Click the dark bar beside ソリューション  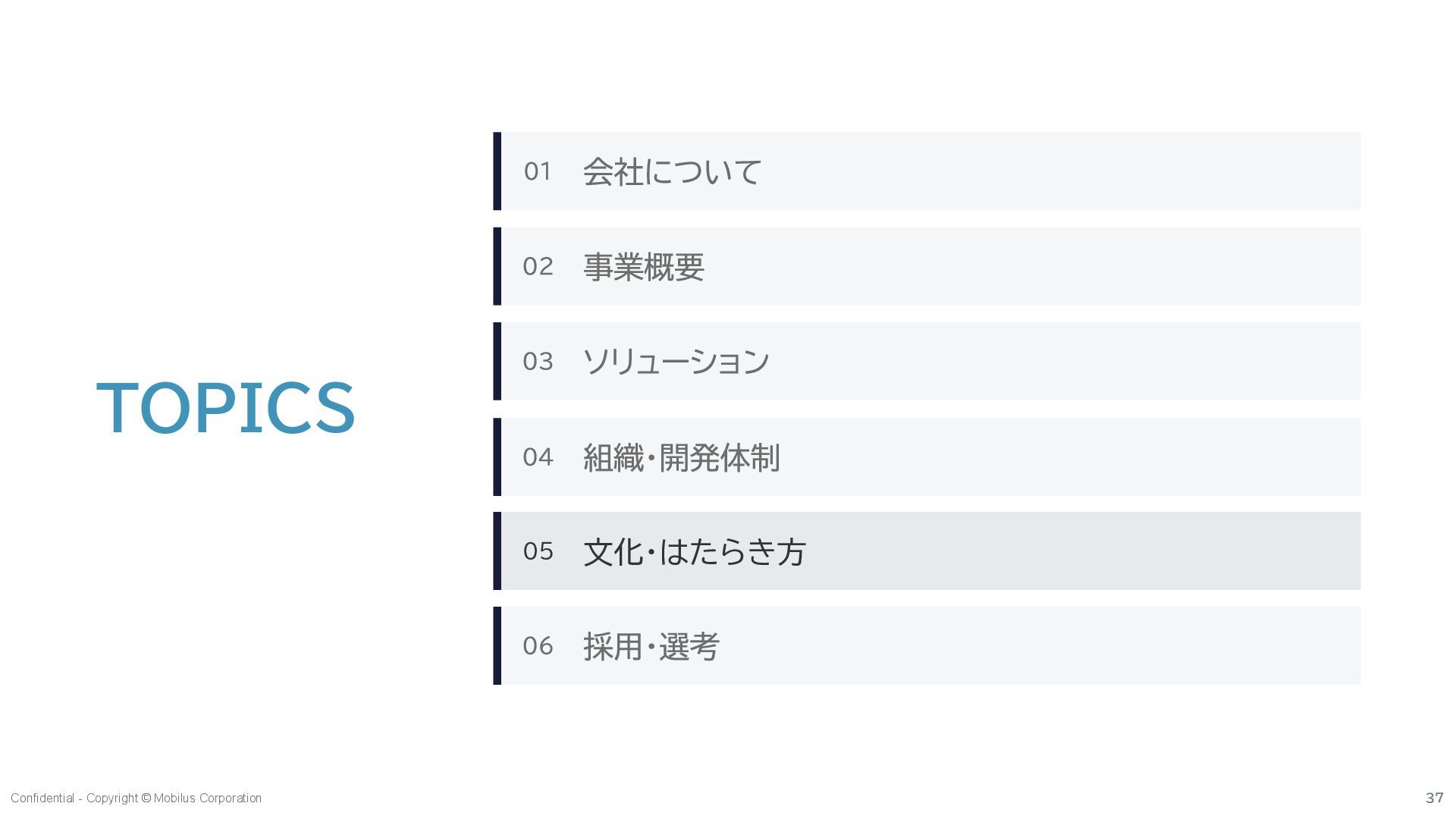(x=497, y=361)
